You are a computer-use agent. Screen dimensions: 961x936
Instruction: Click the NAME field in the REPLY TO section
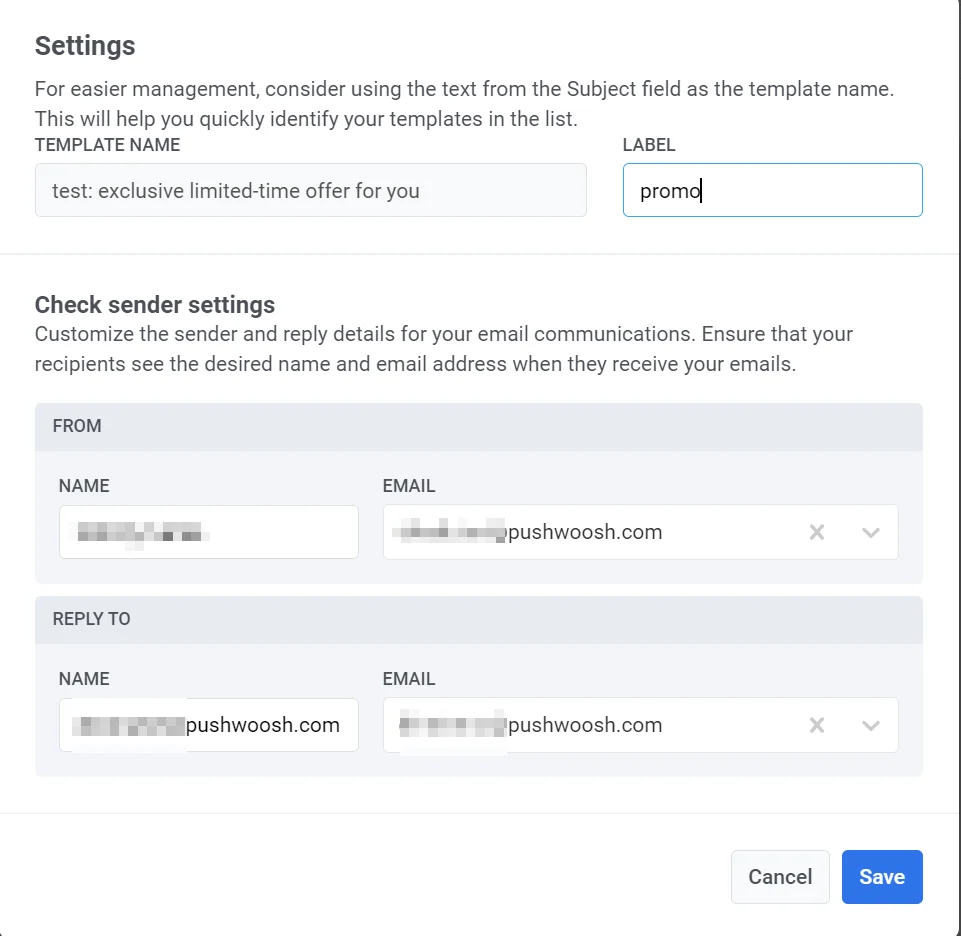208,725
